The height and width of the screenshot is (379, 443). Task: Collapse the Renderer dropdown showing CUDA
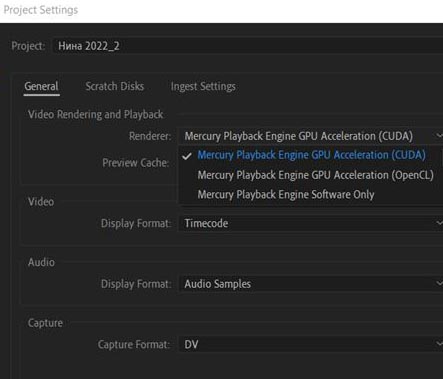tap(311, 136)
